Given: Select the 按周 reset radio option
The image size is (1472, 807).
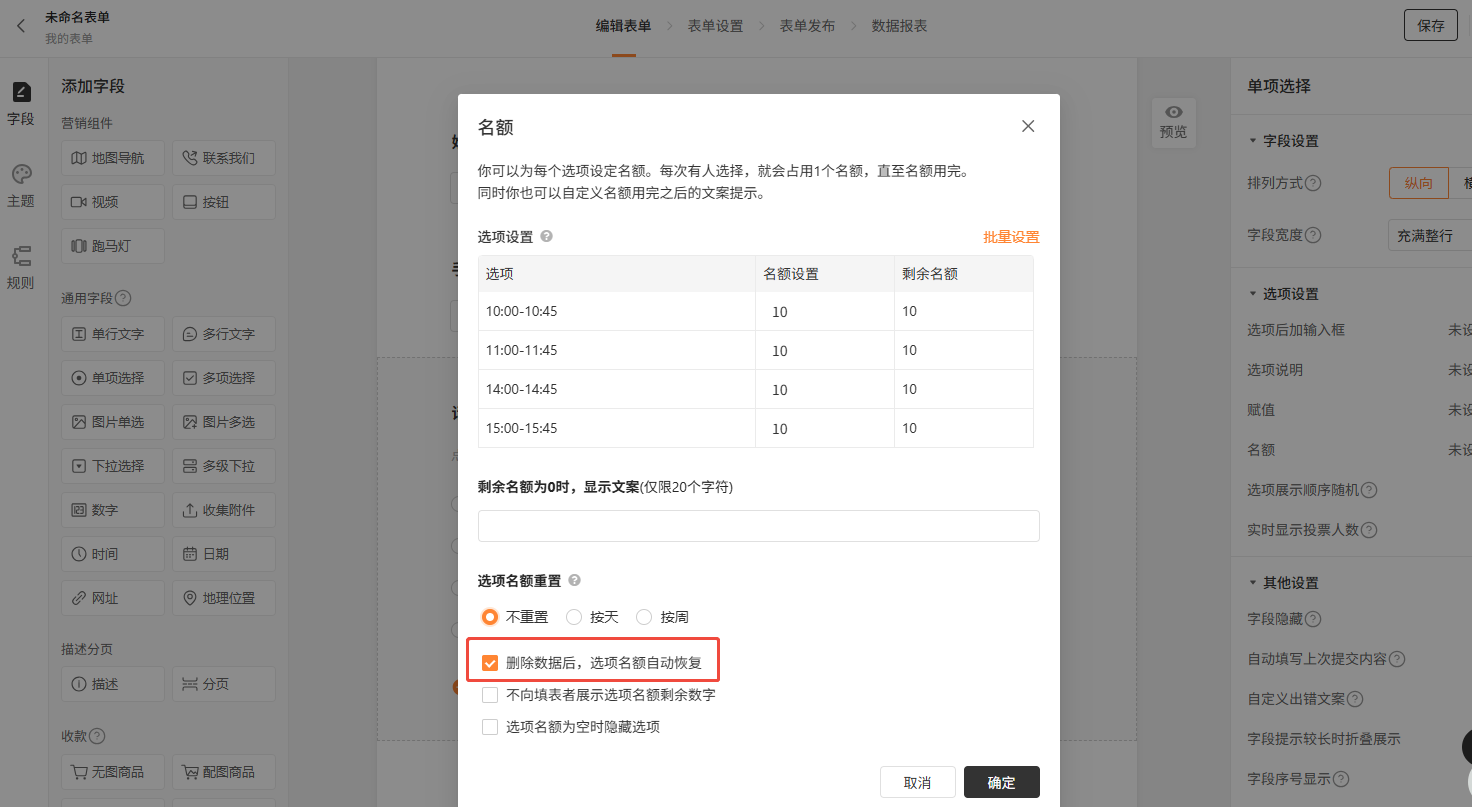Looking at the screenshot, I should (x=644, y=617).
